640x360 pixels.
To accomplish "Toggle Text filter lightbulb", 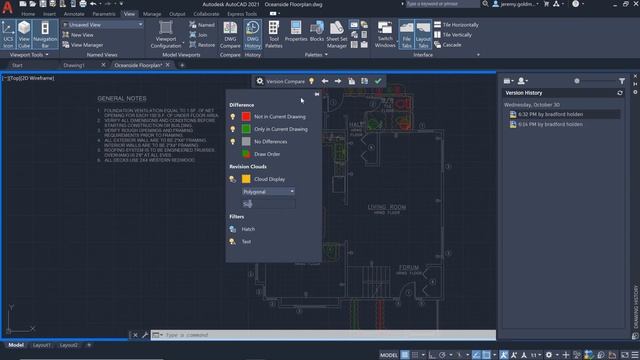I will 233,242.
